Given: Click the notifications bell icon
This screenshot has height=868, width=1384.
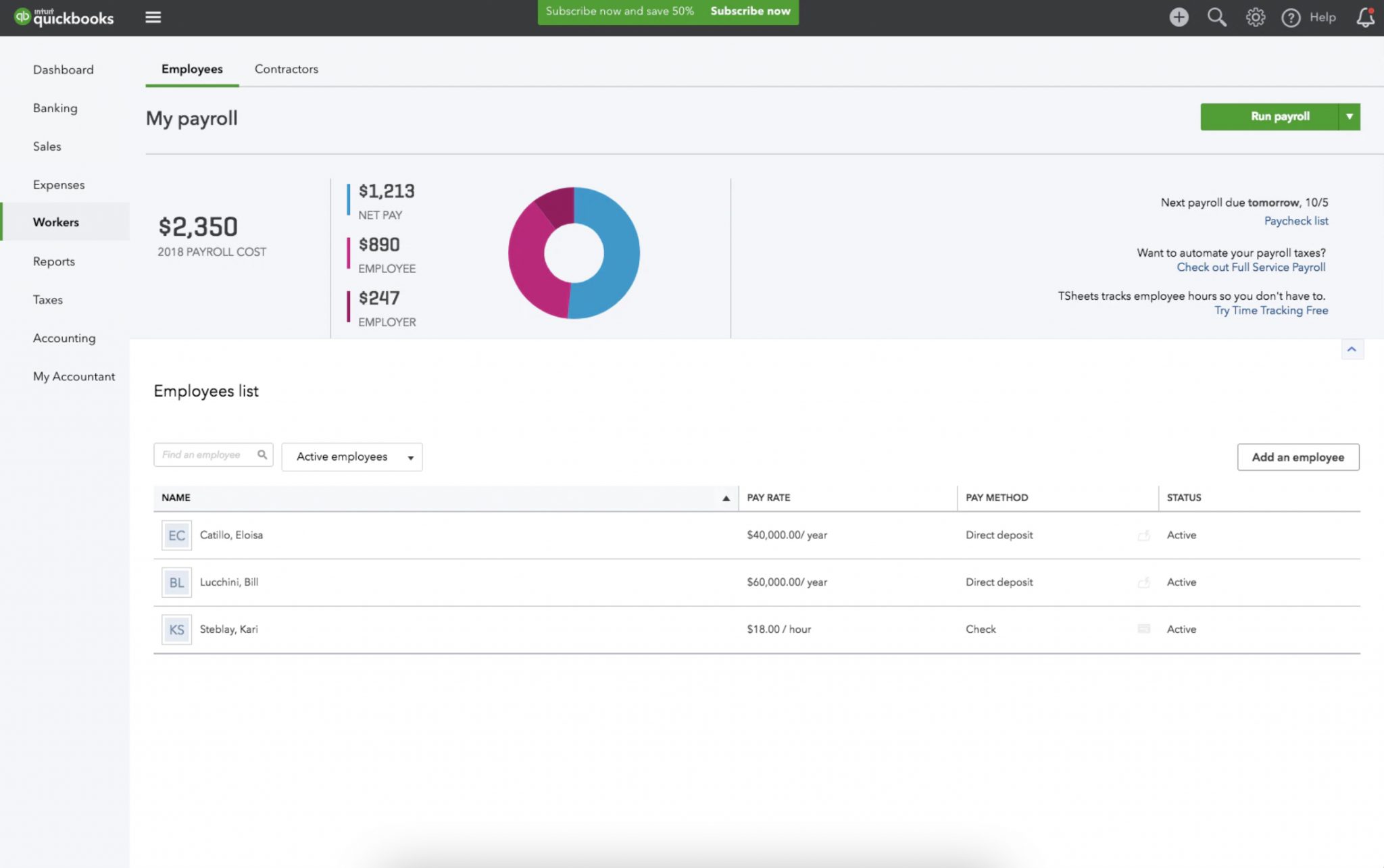Looking at the screenshot, I should [x=1364, y=17].
